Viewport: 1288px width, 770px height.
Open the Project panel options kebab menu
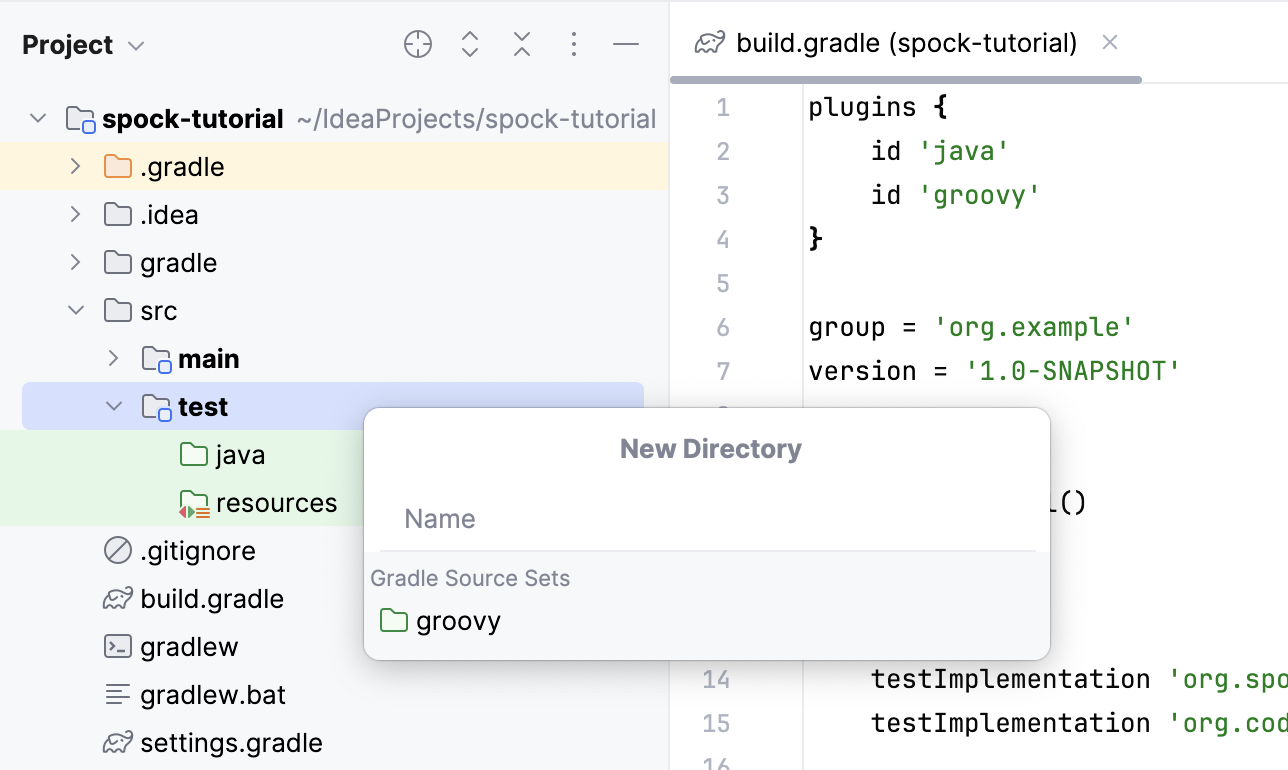point(573,44)
